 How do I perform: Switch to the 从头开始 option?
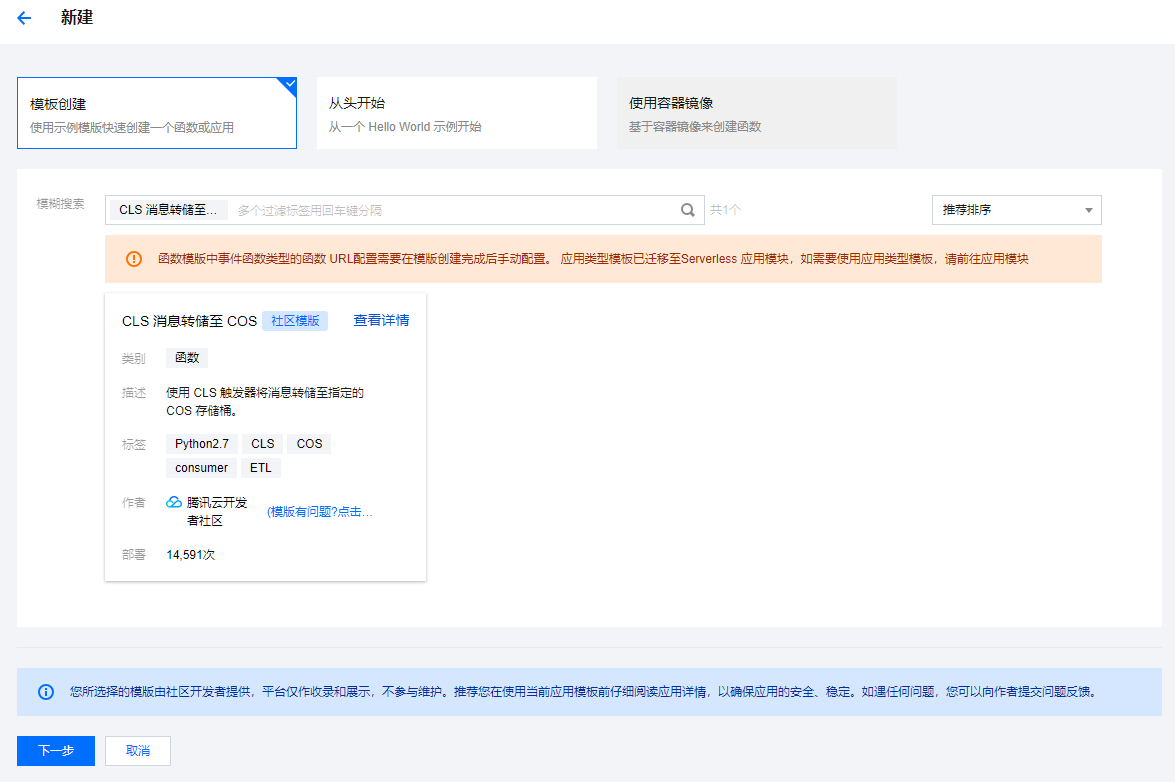[456, 113]
